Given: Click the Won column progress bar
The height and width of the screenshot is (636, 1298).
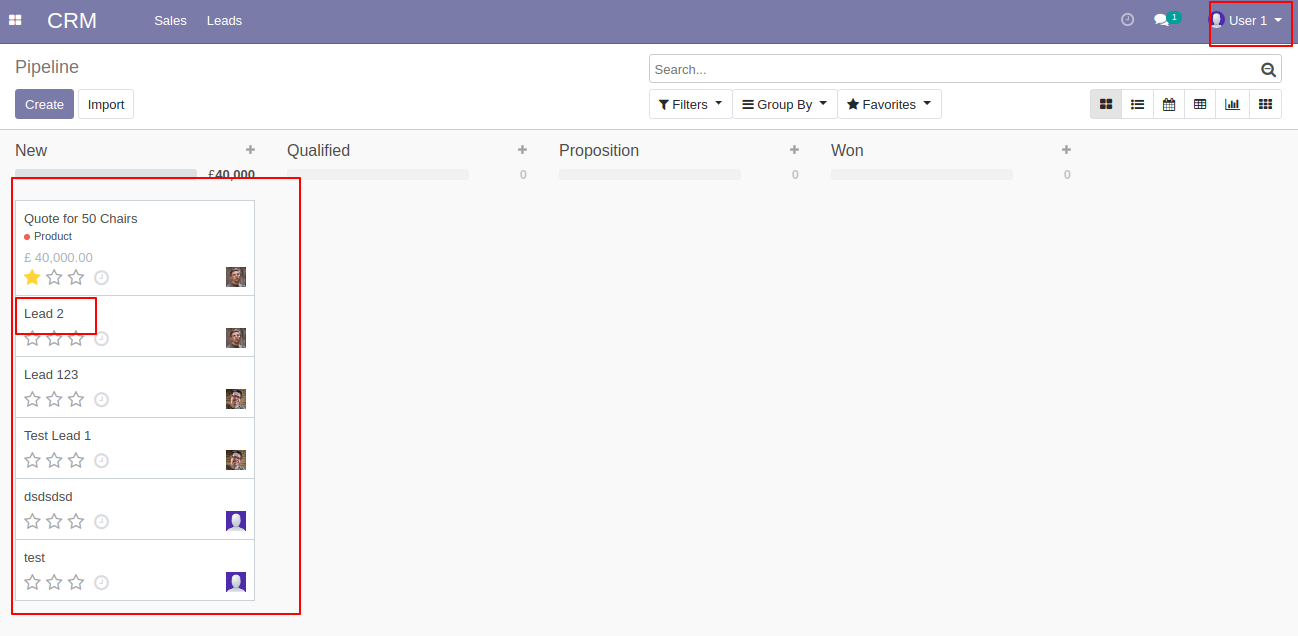Looking at the screenshot, I should (922, 174).
